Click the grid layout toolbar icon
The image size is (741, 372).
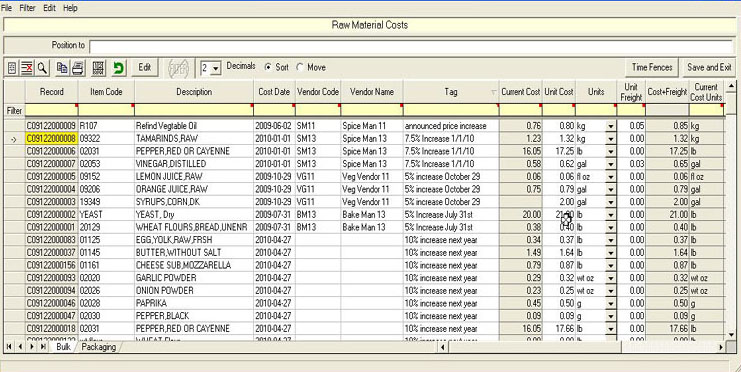point(98,68)
